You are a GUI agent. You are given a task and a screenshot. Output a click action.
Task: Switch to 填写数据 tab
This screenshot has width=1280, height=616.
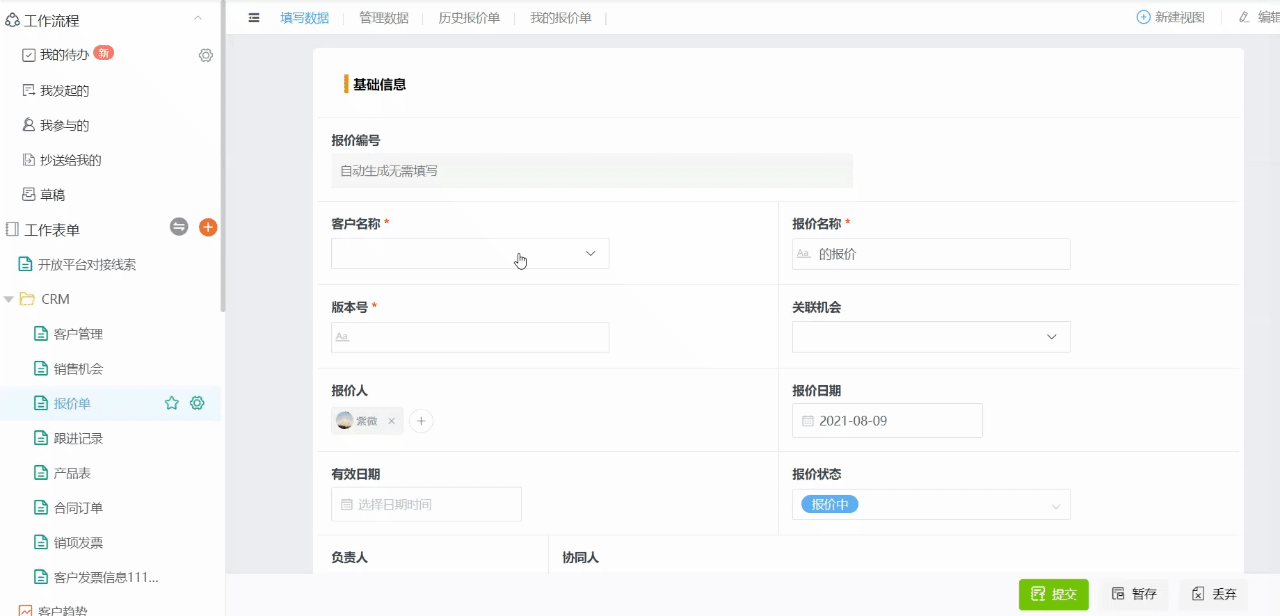point(305,17)
